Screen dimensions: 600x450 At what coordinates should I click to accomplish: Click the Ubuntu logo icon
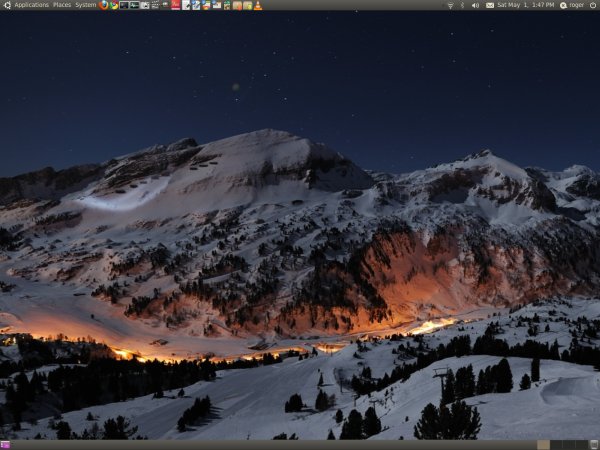7,5
